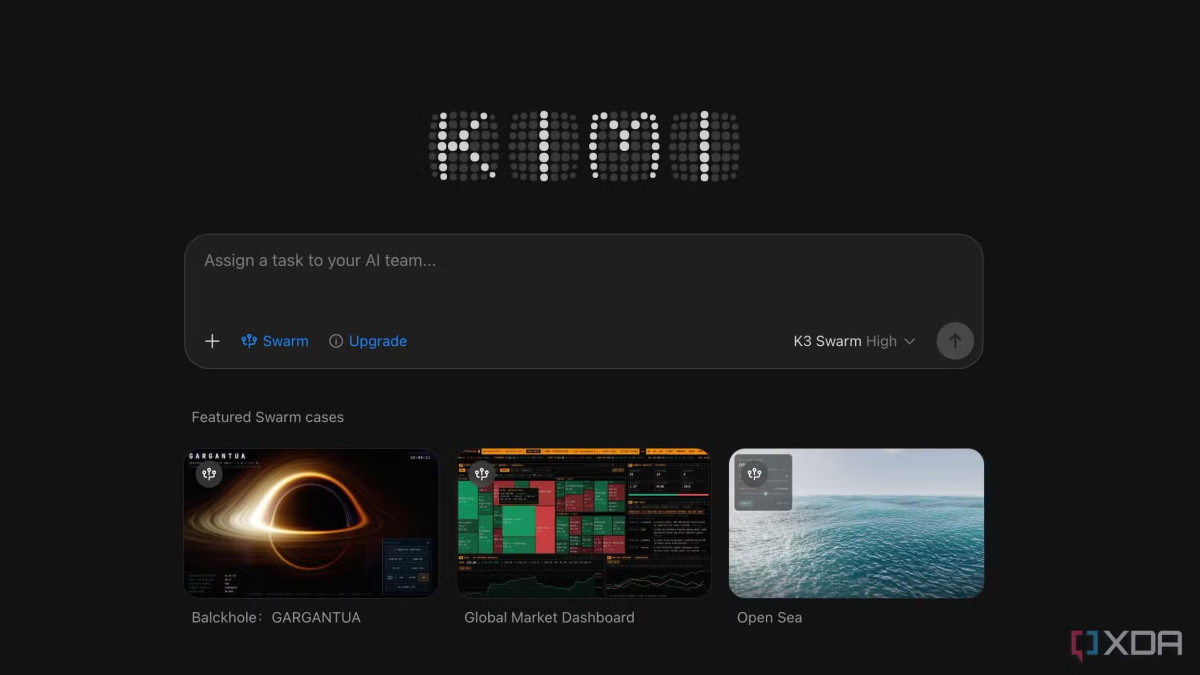The height and width of the screenshot is (675, 1200).
Task: Send the task with the up-arrow button
Action: (955, 341)
